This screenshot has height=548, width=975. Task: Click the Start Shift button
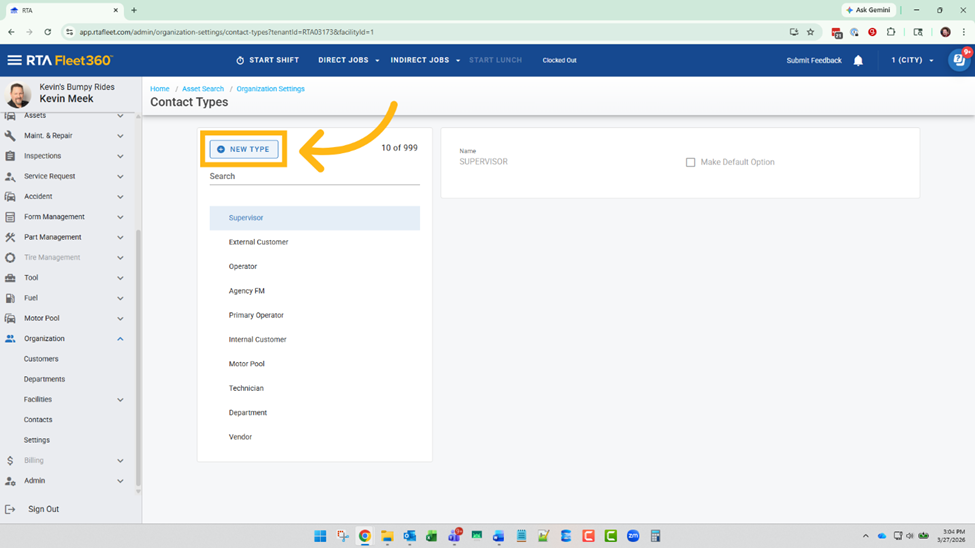click(267, 60)
